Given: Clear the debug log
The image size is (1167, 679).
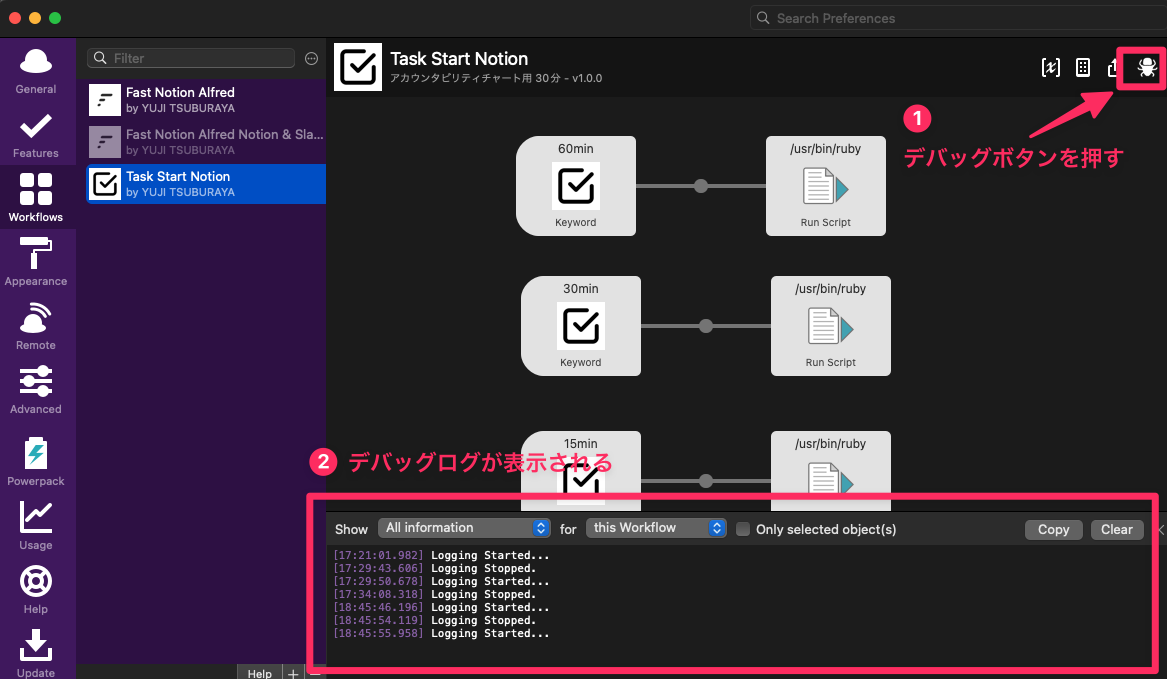Looking at the screenshot, I should pyautogui.click(x=1117, y=529).
